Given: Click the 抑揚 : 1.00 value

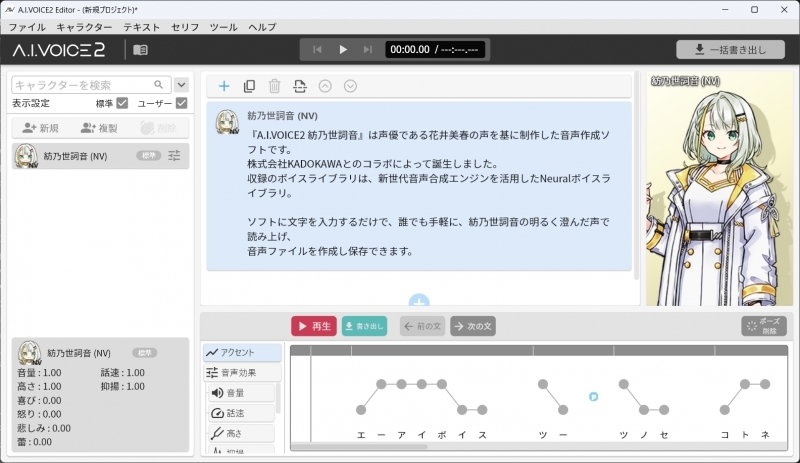Looking at the screenshot, I should [122, 386].
